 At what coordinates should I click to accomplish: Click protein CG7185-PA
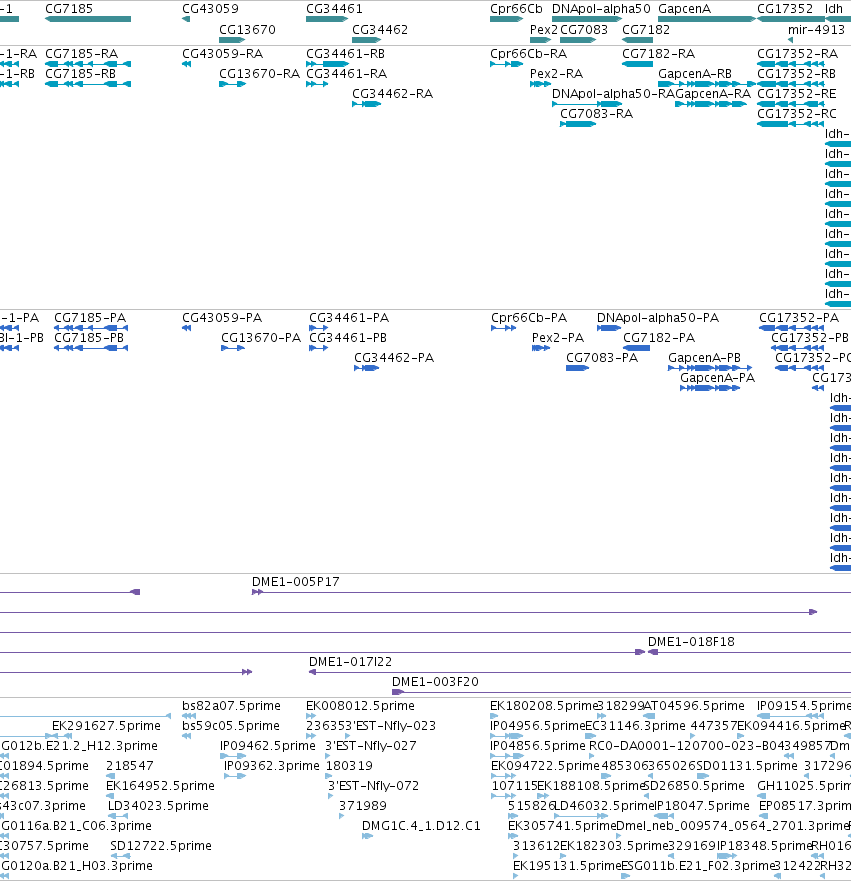pos(90,318)
